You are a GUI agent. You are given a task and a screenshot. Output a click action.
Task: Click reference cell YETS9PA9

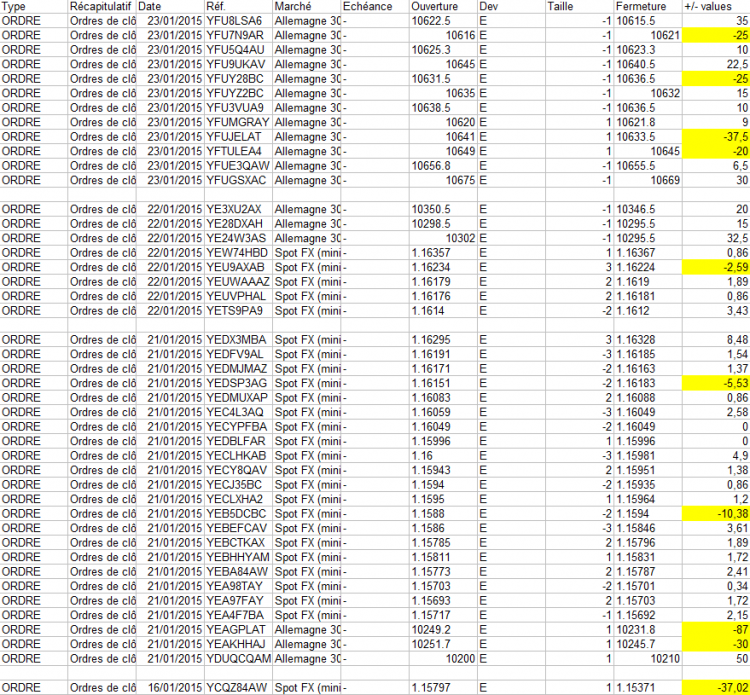(x=239, y=311)
